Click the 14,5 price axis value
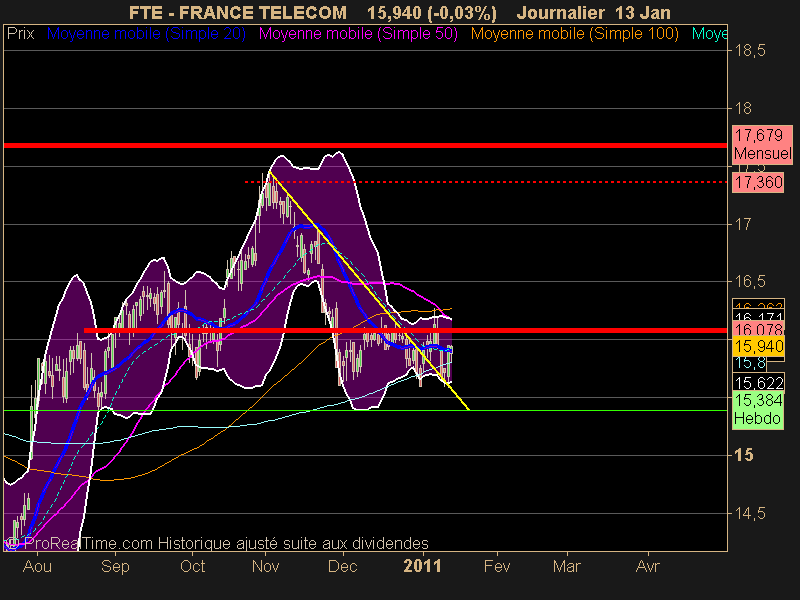Image resolution: width=800 pixels, height=600 pixels. click(x=750, y=513)
